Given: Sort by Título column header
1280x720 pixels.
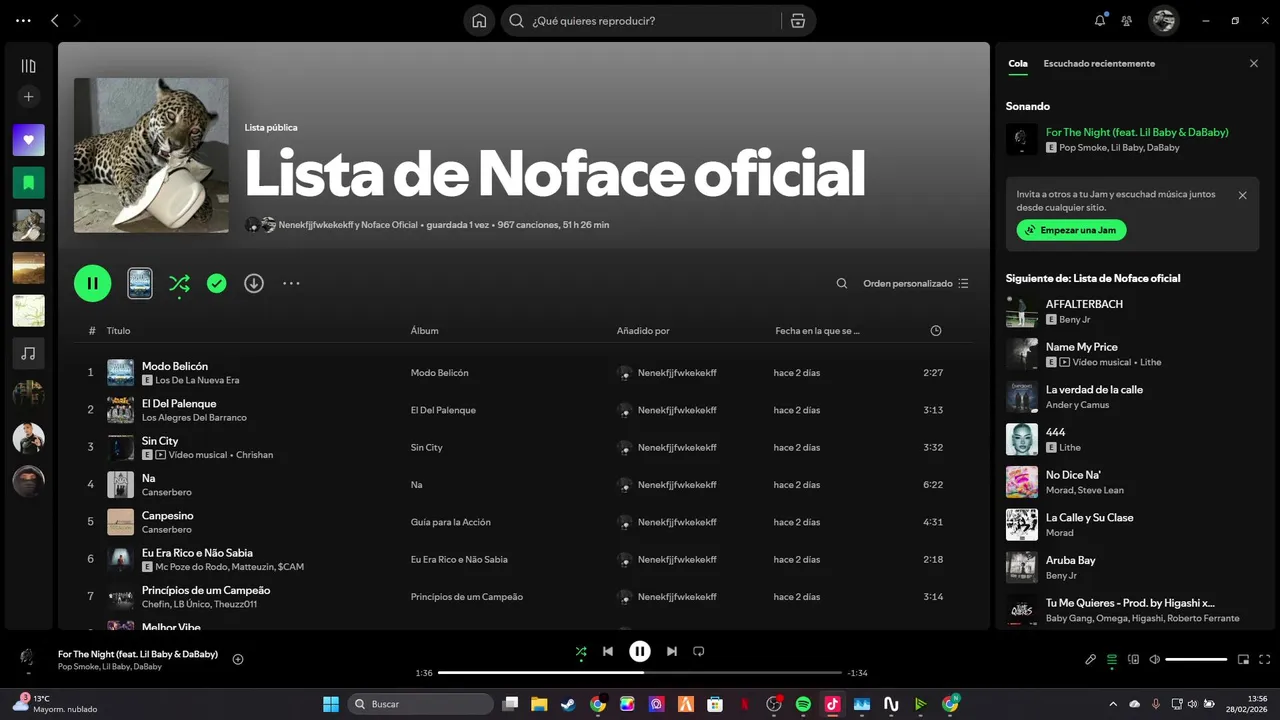Looking at the screenshot, I should (x=118, y=331).
